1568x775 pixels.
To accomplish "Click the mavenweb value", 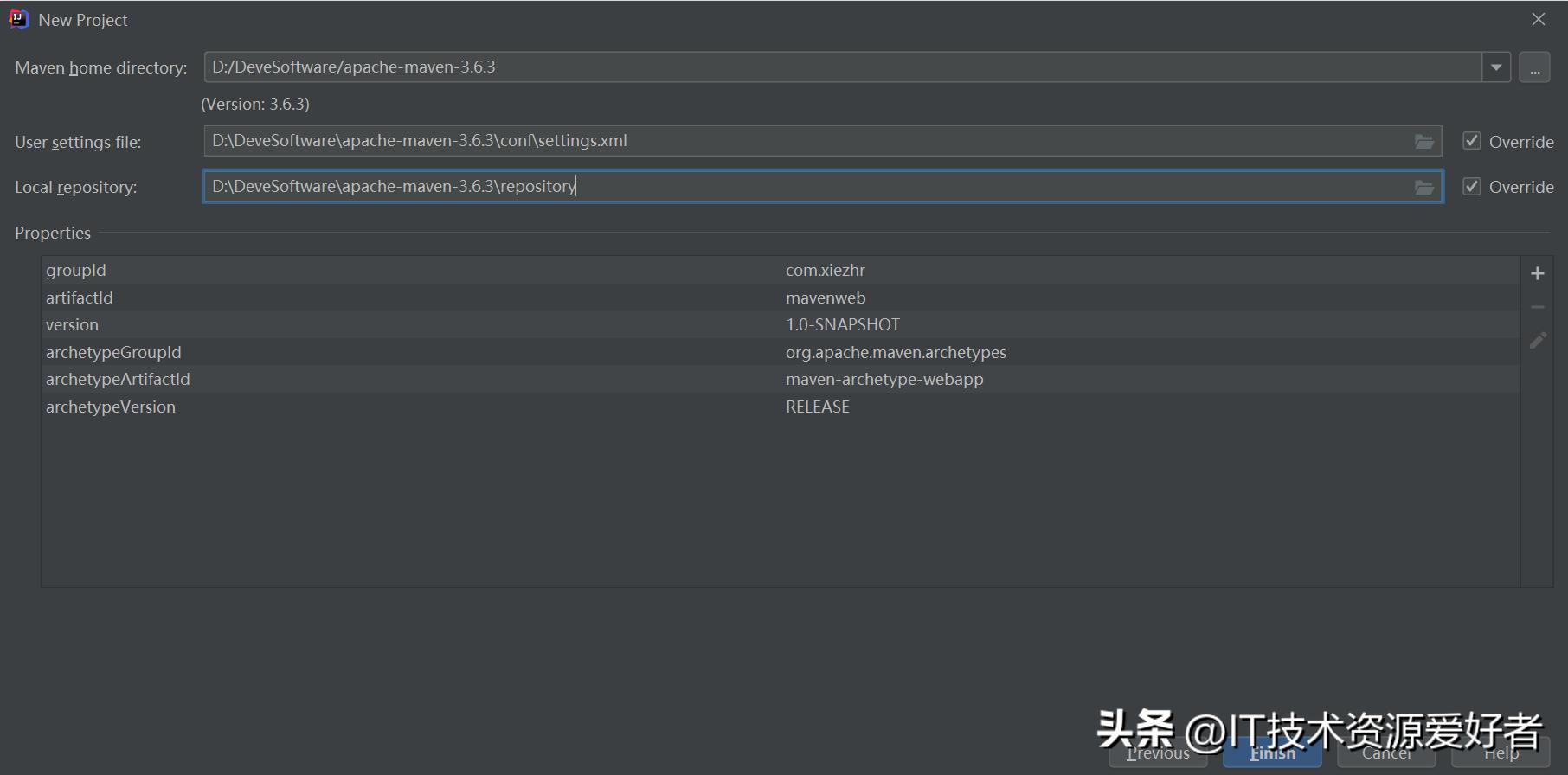I will tap(826, 298).
